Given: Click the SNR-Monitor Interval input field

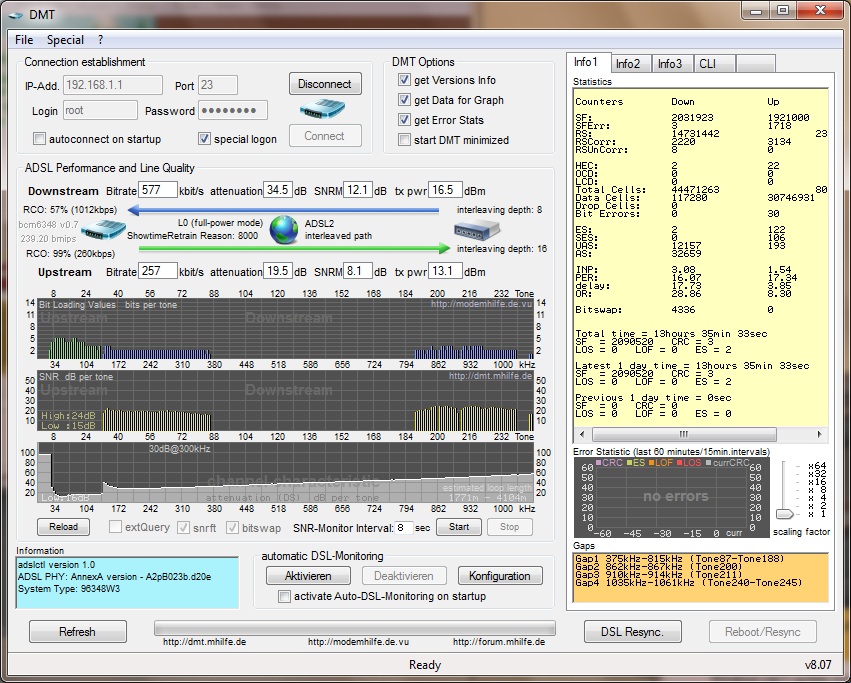Looking at the screenshot, I should [x=404, y=527].
